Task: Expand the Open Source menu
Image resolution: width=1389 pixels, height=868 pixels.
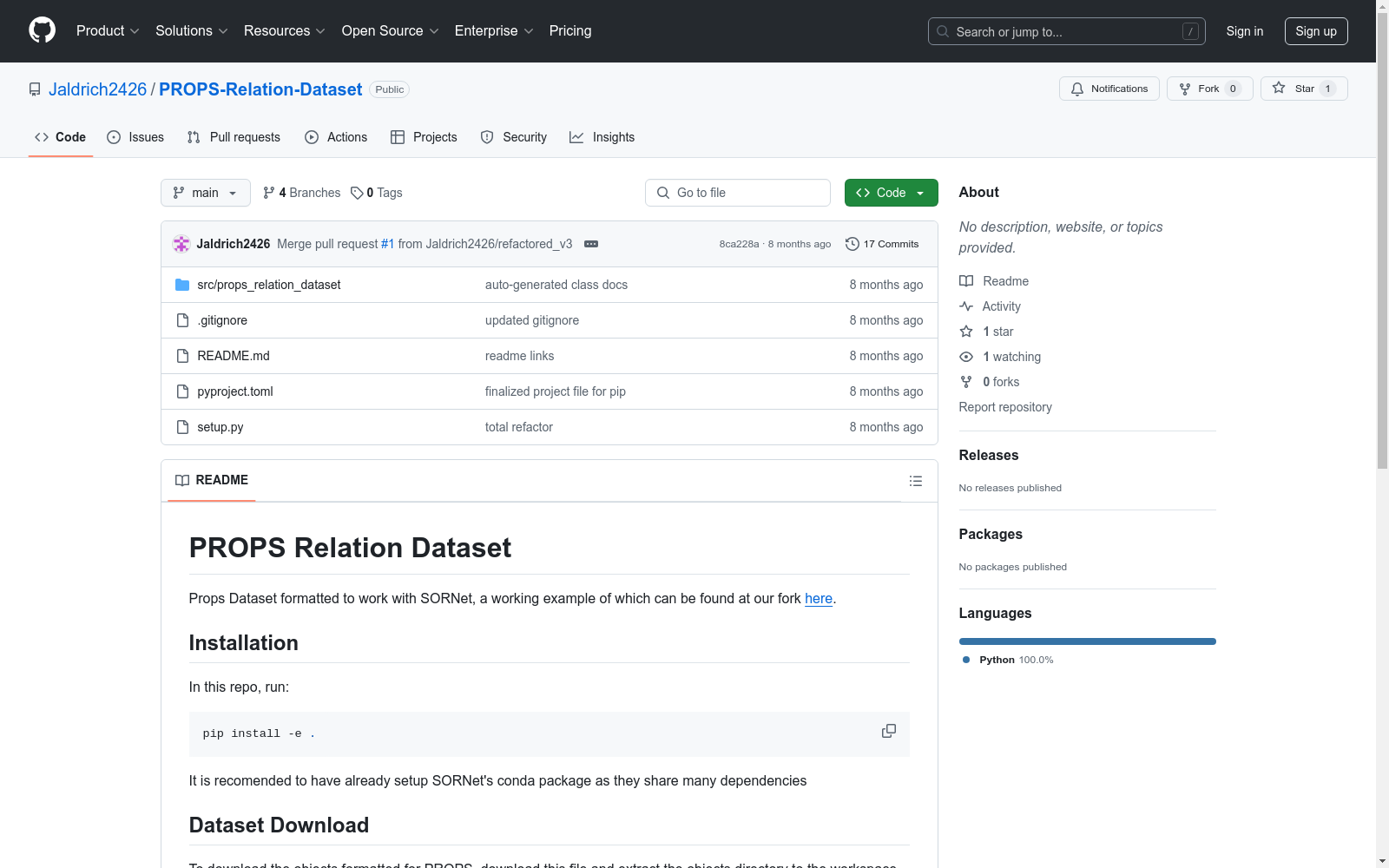Action: 391,31
